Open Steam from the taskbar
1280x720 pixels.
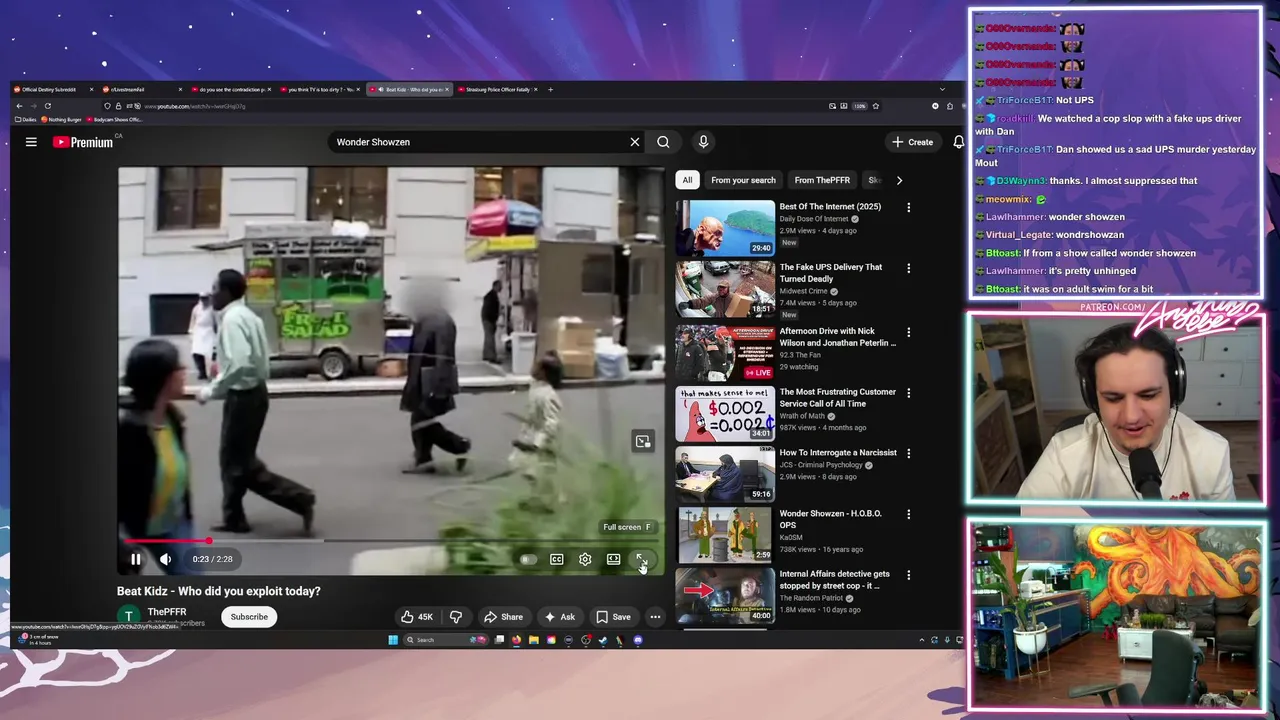pyautogui.click(x=603, y=640)
